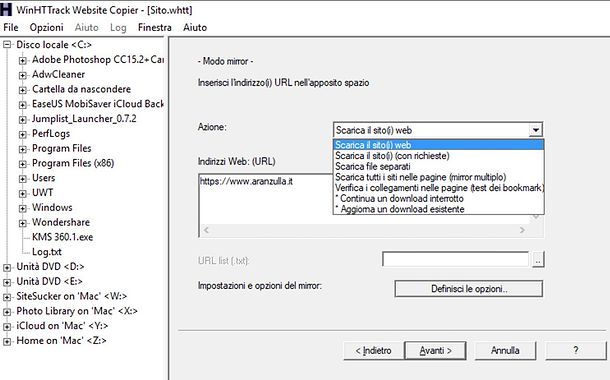Click the greyed-out Aiuto menu beside Opzioni
Viewport: 610px width, 380px height.
[x=86, y=27]
